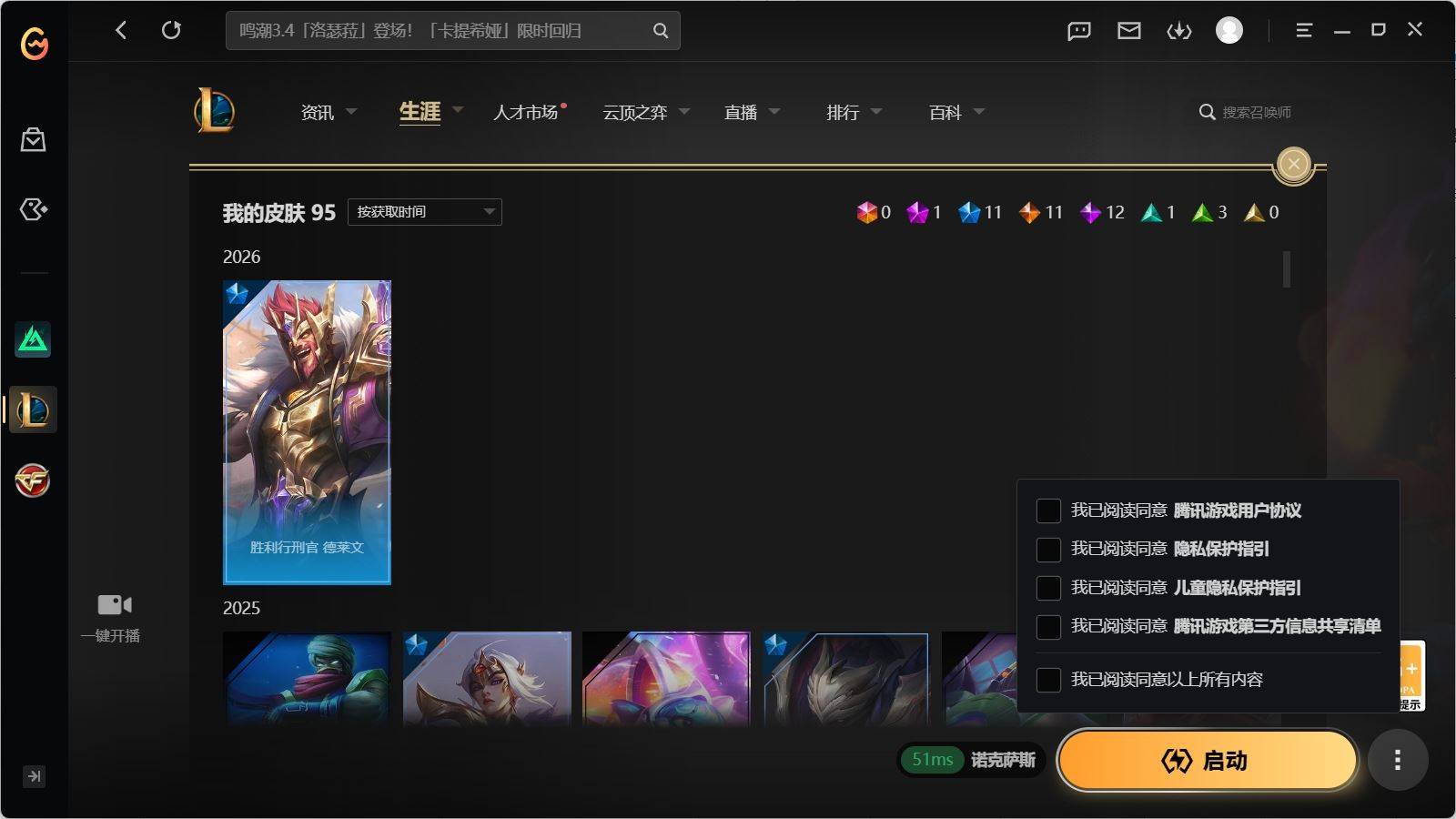The width and height of the screenshot is (1456, 819).
Task: Open the 云顶之弈 tab
Action: 635,112
